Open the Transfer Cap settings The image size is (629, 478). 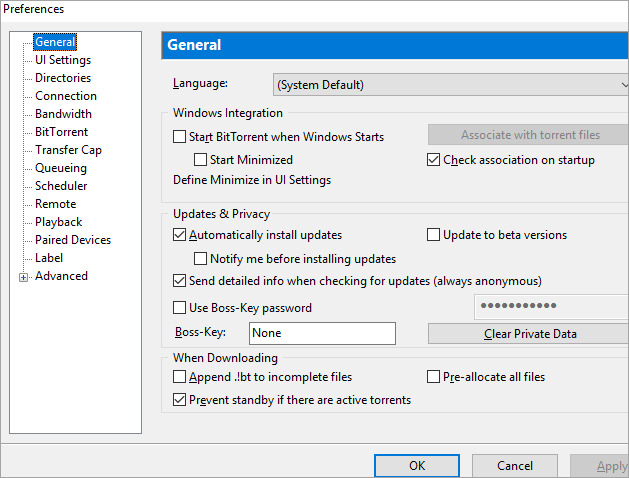[x=68, y=150]
